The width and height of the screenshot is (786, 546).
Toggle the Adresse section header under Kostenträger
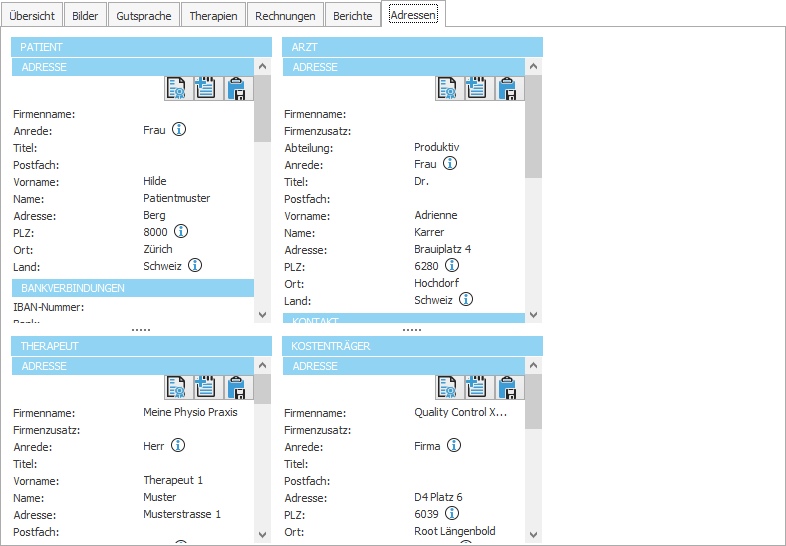pos(404,366)
